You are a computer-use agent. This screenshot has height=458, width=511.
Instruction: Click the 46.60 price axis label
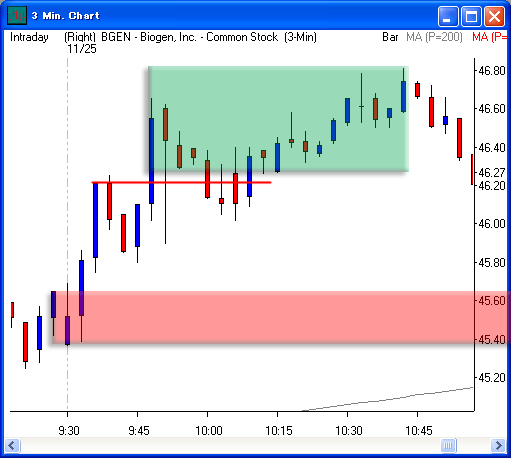pos(492,109)
